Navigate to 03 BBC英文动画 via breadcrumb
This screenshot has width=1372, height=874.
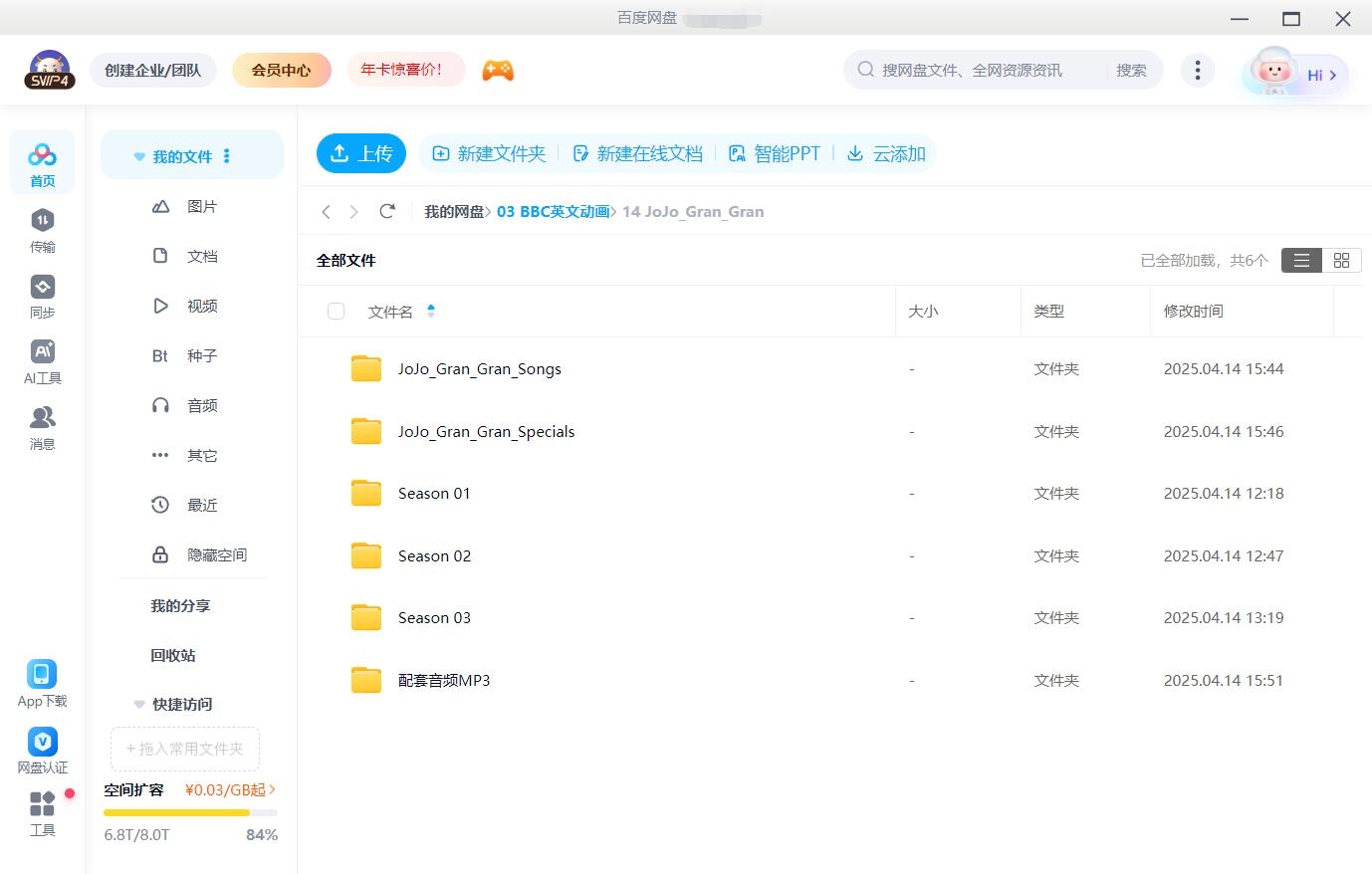click(x=553, y=211)
